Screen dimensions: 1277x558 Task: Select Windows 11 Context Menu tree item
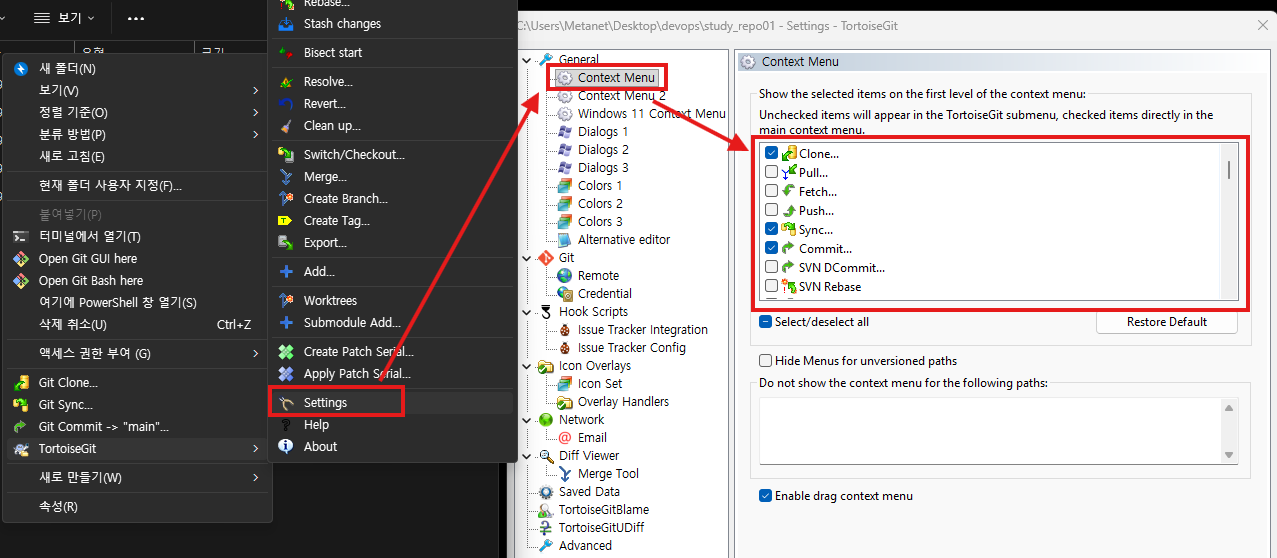click(651, 114)
